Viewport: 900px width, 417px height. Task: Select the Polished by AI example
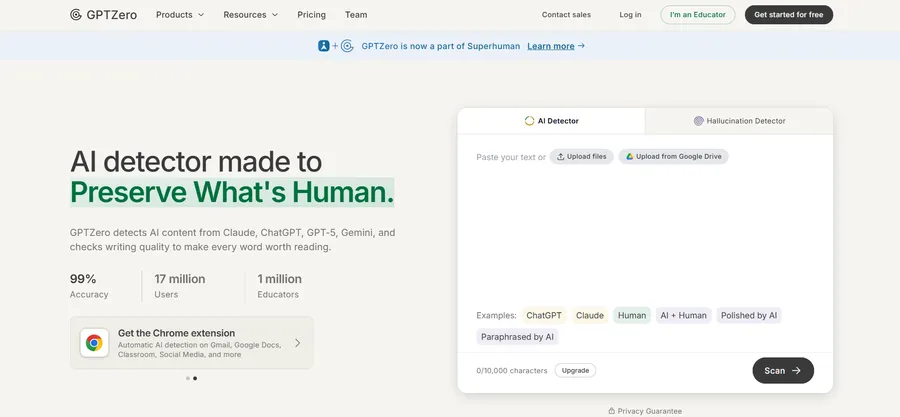coord(749,315)
